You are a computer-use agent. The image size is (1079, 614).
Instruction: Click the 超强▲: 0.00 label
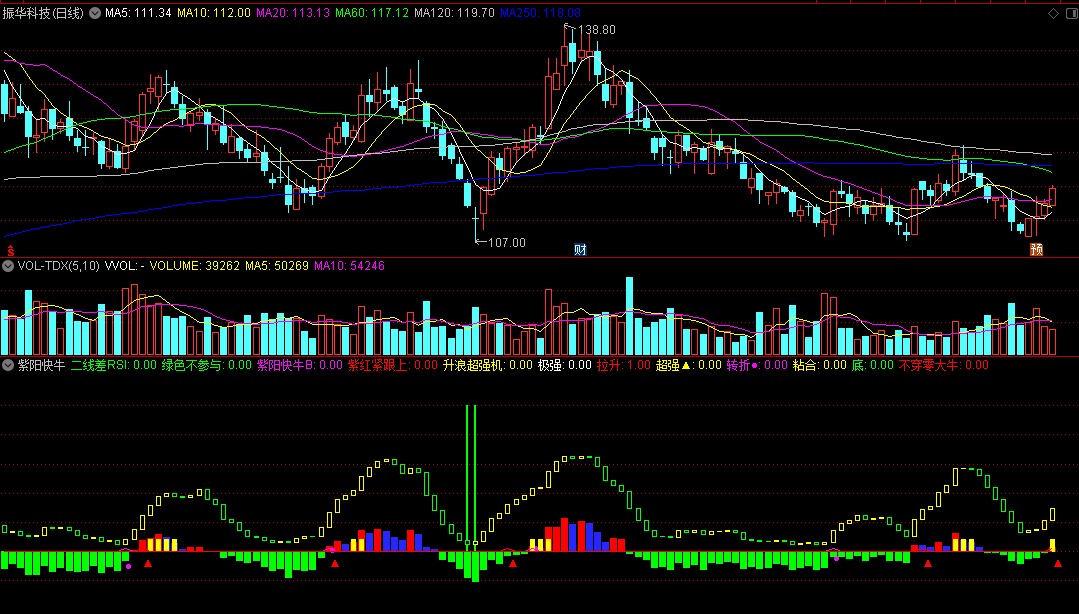point(689,365)
